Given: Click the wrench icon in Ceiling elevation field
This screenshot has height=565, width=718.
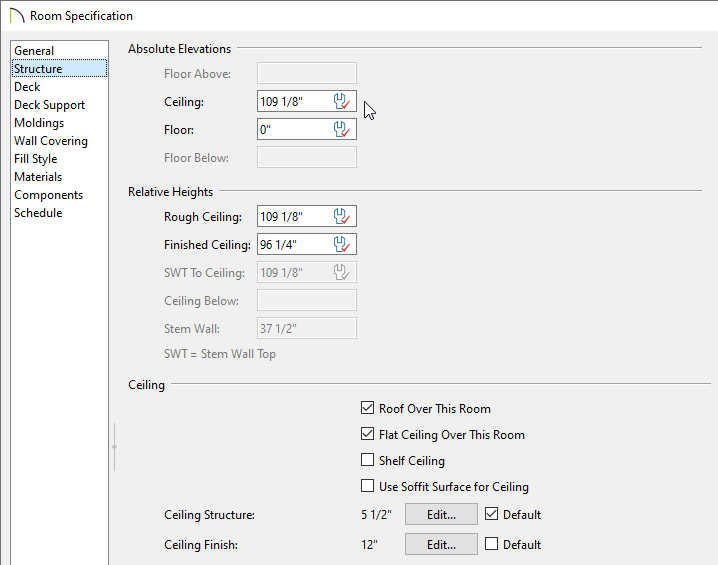Looking at the screenshot, I should click(342, 101).
